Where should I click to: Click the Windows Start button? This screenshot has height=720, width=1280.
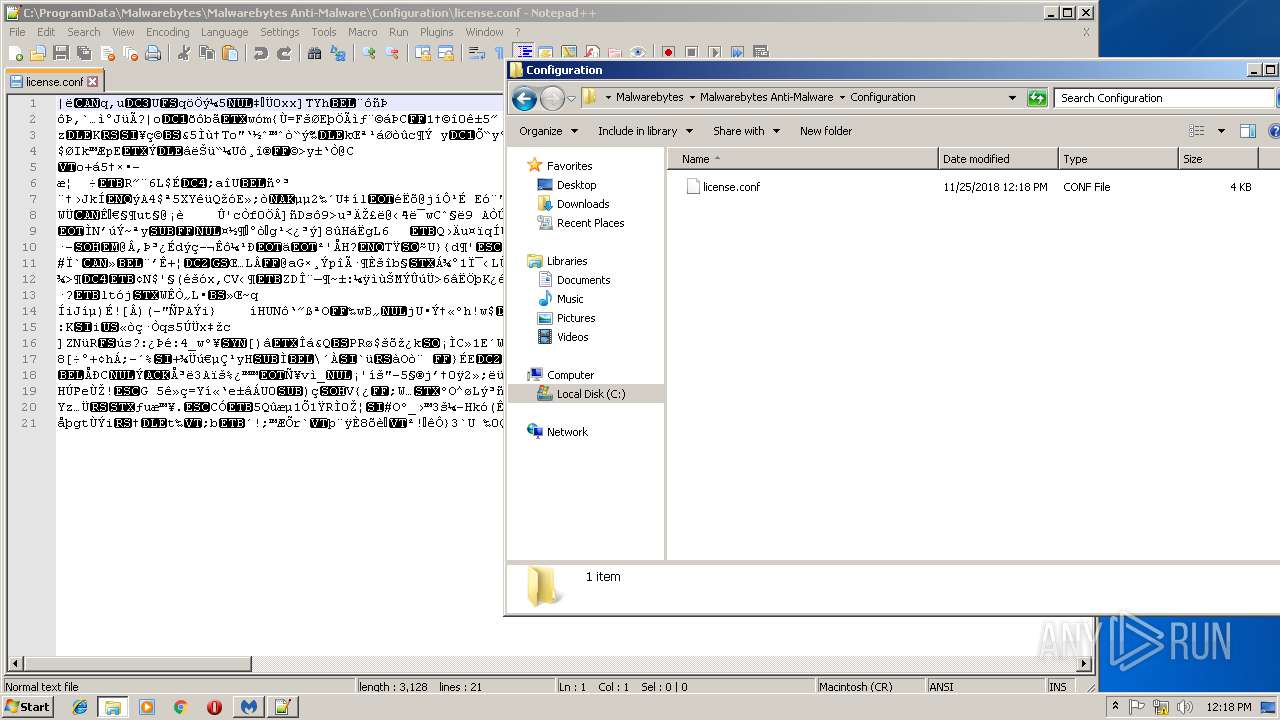(27, 707)
